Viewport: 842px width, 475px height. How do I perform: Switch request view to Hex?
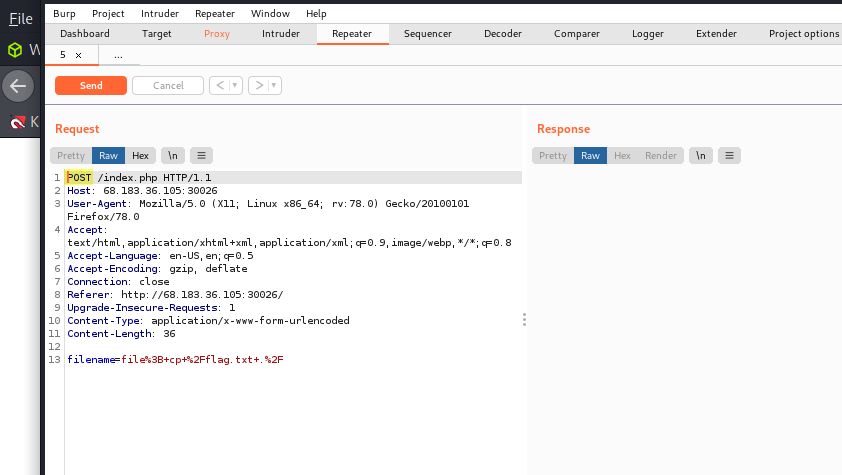(140, 156)
